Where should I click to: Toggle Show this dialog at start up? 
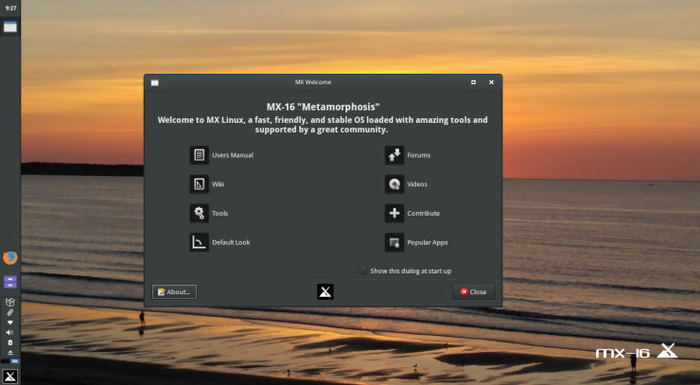tap(405, 271)
